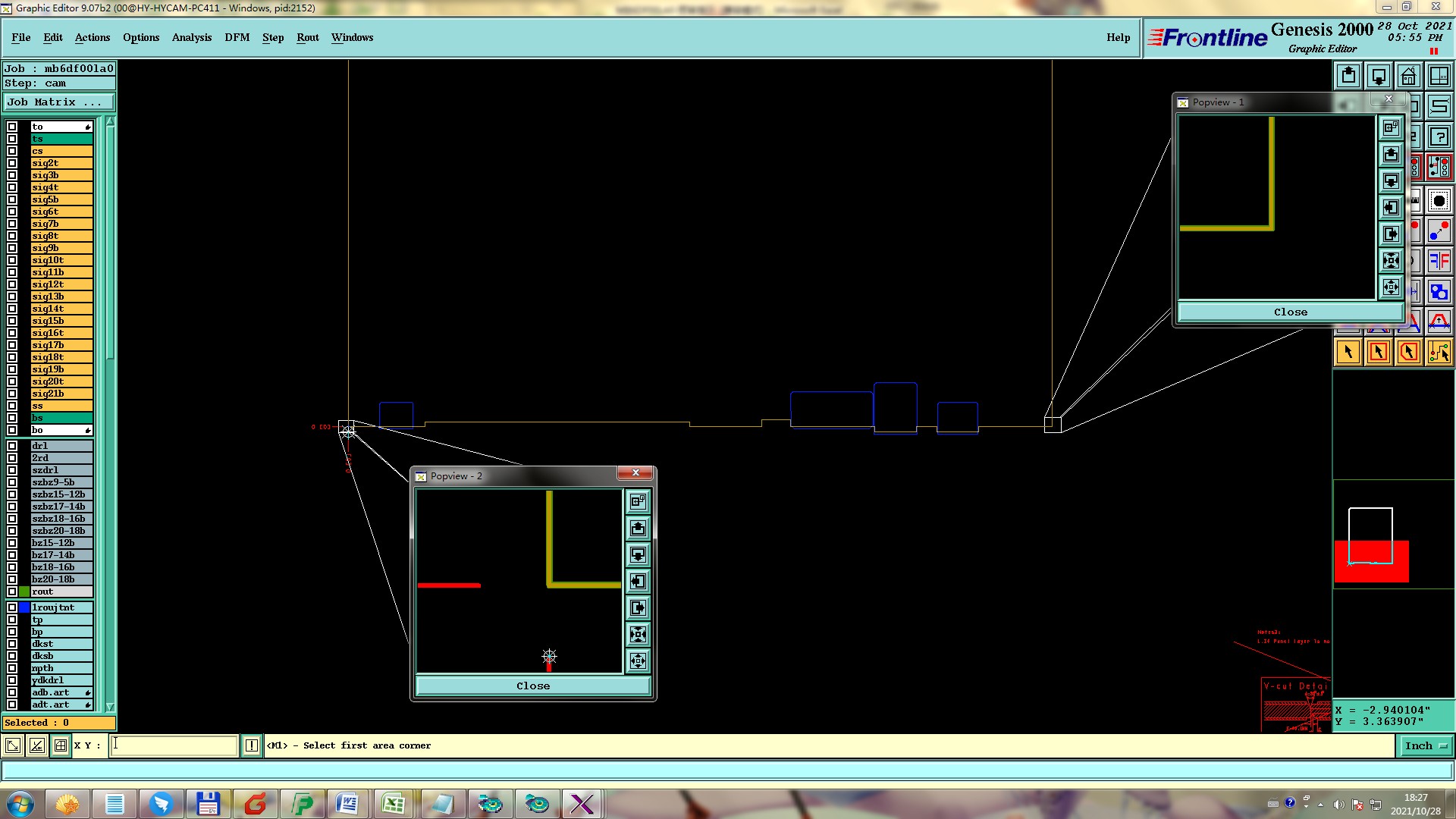The image size is (1456, 819).
Task: Click the home view icon
Action: [x=1408, y=76]
